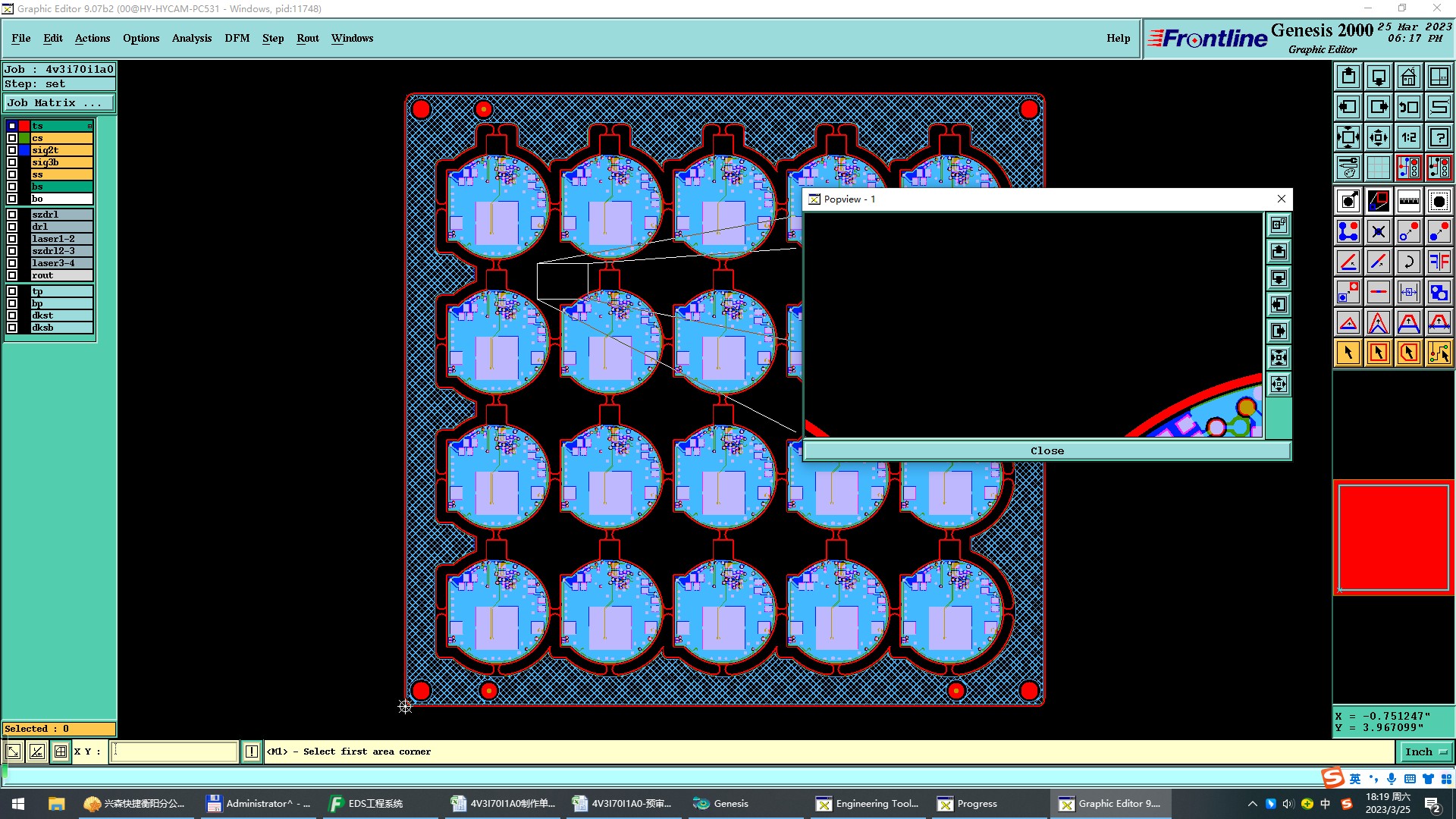Toggle the cs layer checkbox
This screenshot has height=819, width=1456.
pos(12,138)
